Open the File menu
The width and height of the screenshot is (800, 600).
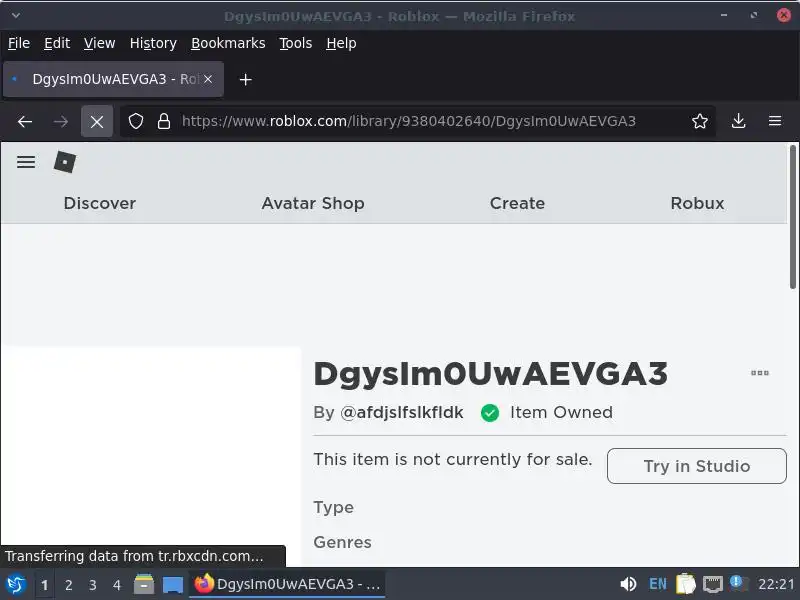(19, 43)
